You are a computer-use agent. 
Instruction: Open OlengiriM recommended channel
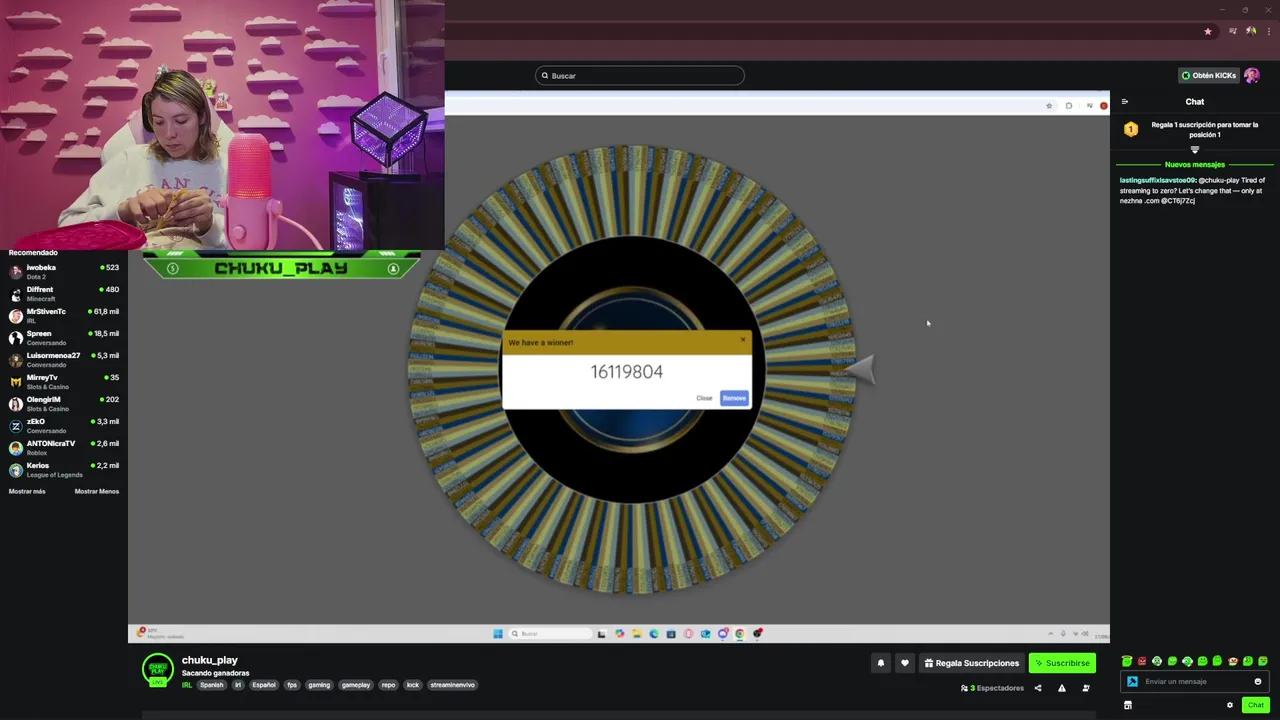[x=64, y=404]
